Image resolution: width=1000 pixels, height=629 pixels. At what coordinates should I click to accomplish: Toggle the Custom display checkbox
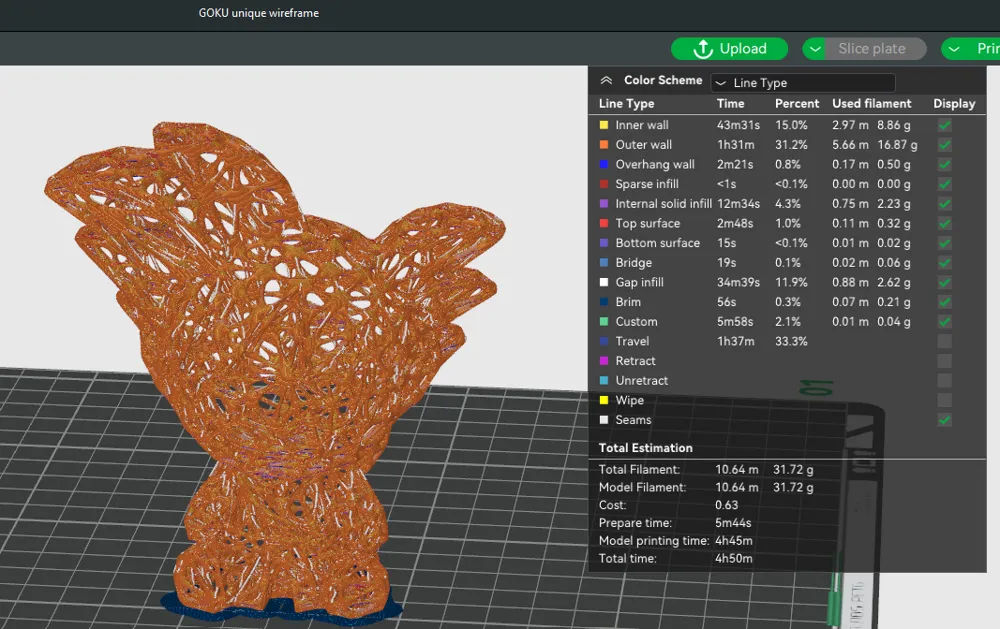(x=945, y=322)
